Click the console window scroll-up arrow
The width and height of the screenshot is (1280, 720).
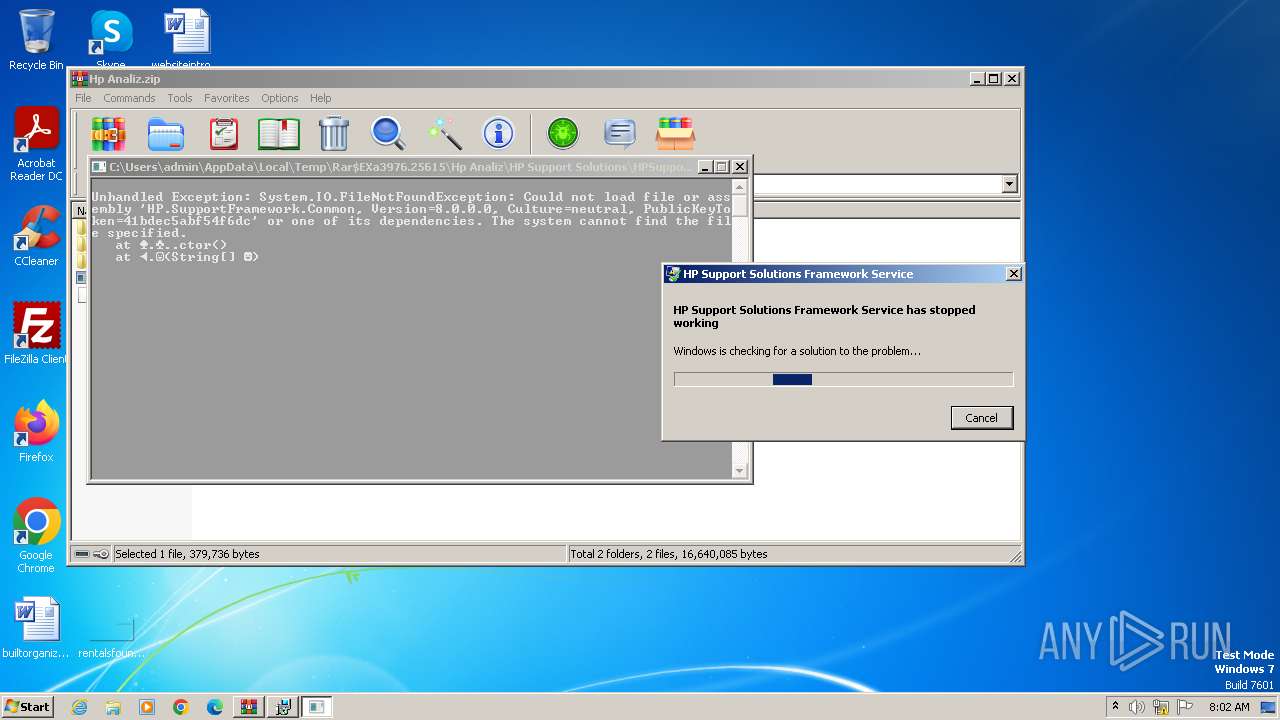740,187
